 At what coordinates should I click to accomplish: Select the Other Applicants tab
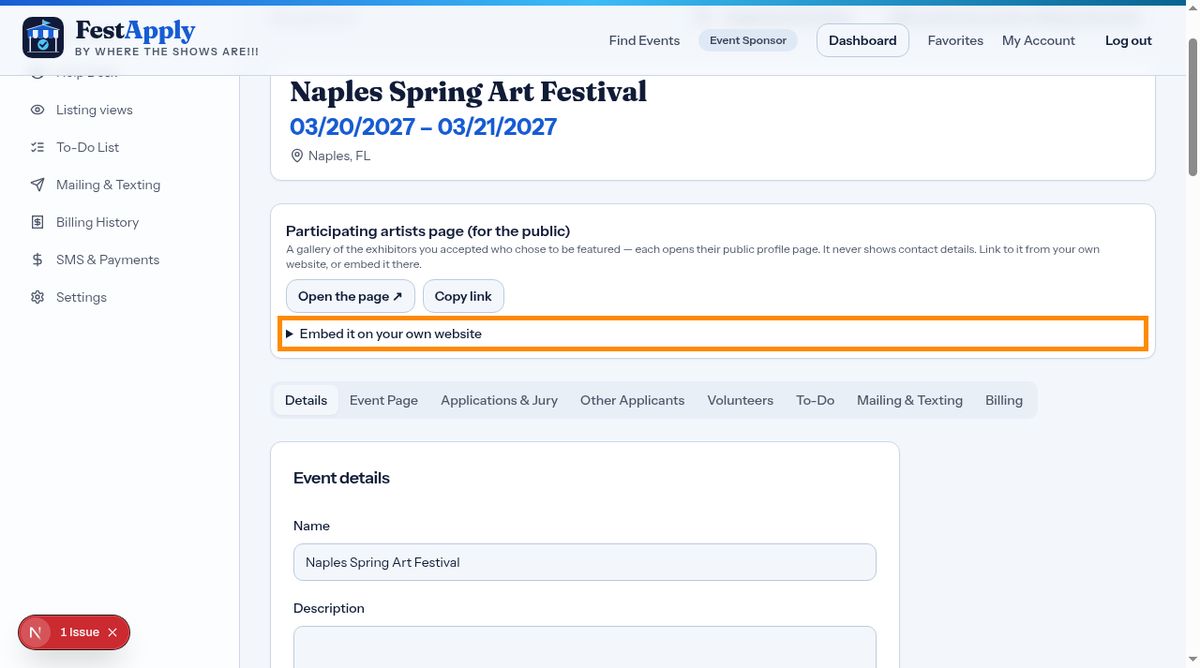(x=632, y=400)
